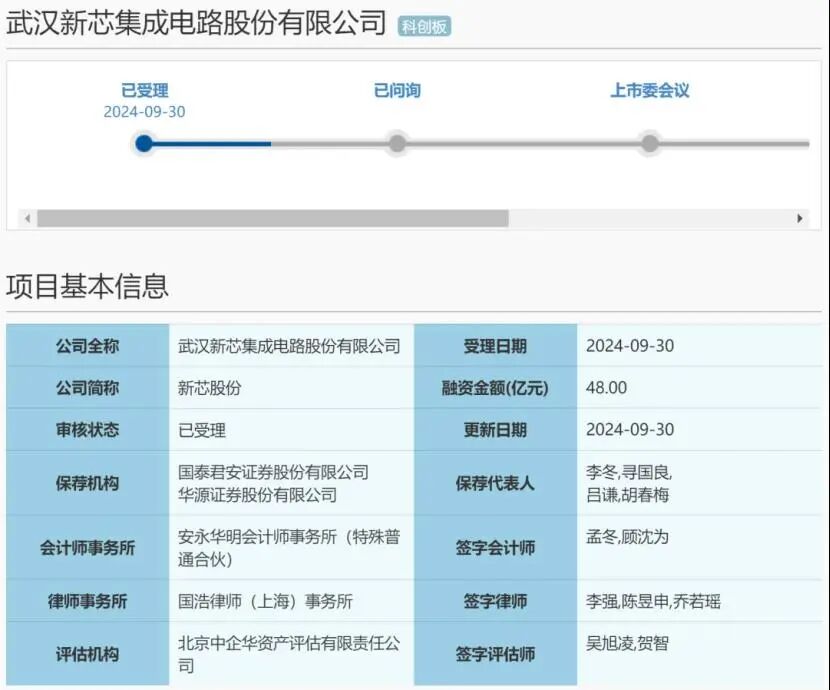The height and width of the screenshot is (690, 830).
Task: Click the 保荐机构 header cell
Action: 87,483
